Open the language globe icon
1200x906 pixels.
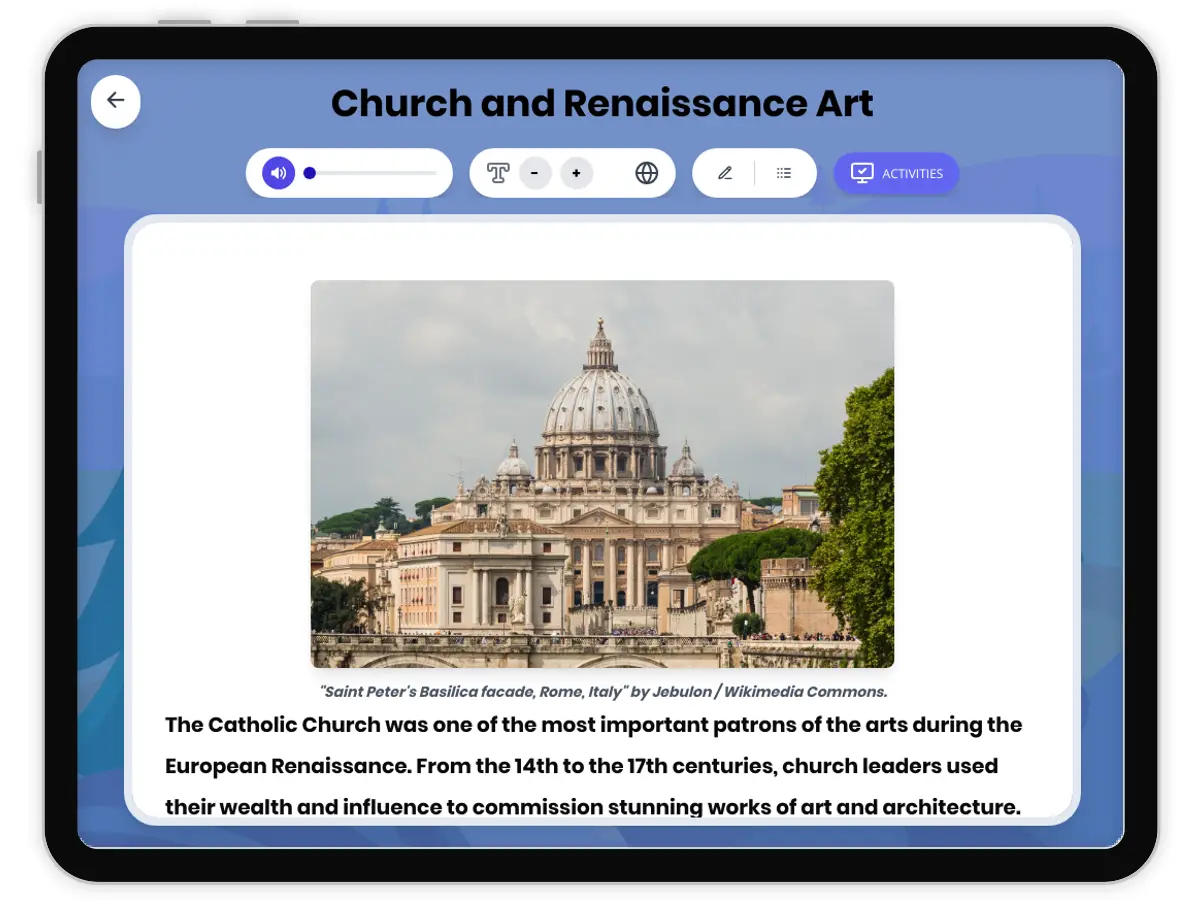tap(647, 173)
